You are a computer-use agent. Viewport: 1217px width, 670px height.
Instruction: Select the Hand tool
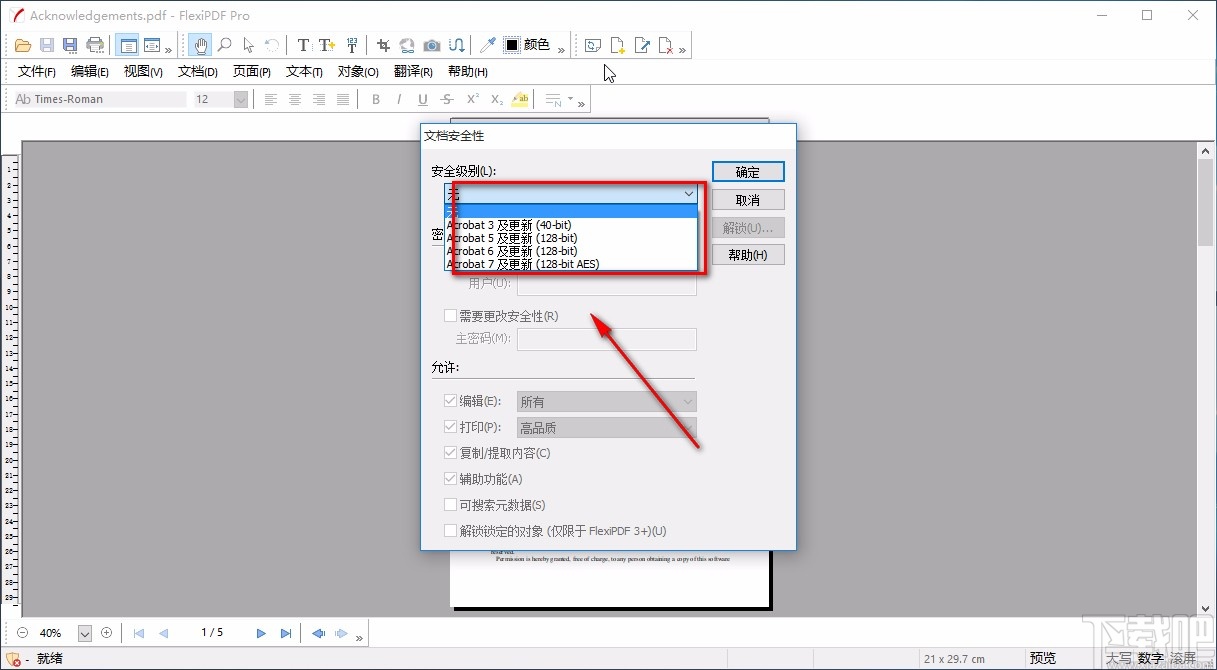pos(199,45)
